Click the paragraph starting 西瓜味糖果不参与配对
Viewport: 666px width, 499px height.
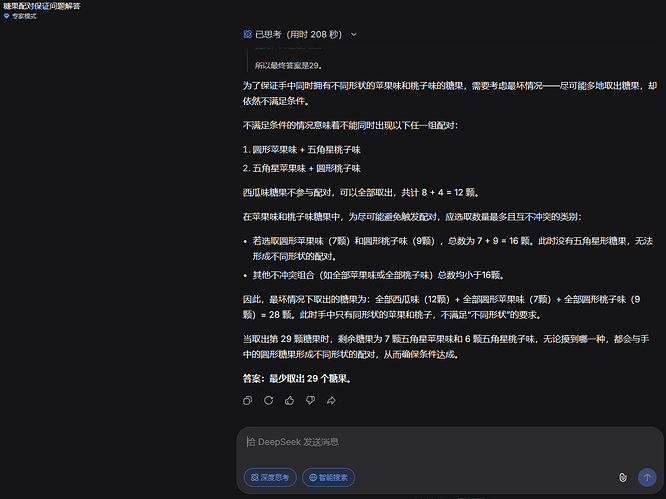361,192
